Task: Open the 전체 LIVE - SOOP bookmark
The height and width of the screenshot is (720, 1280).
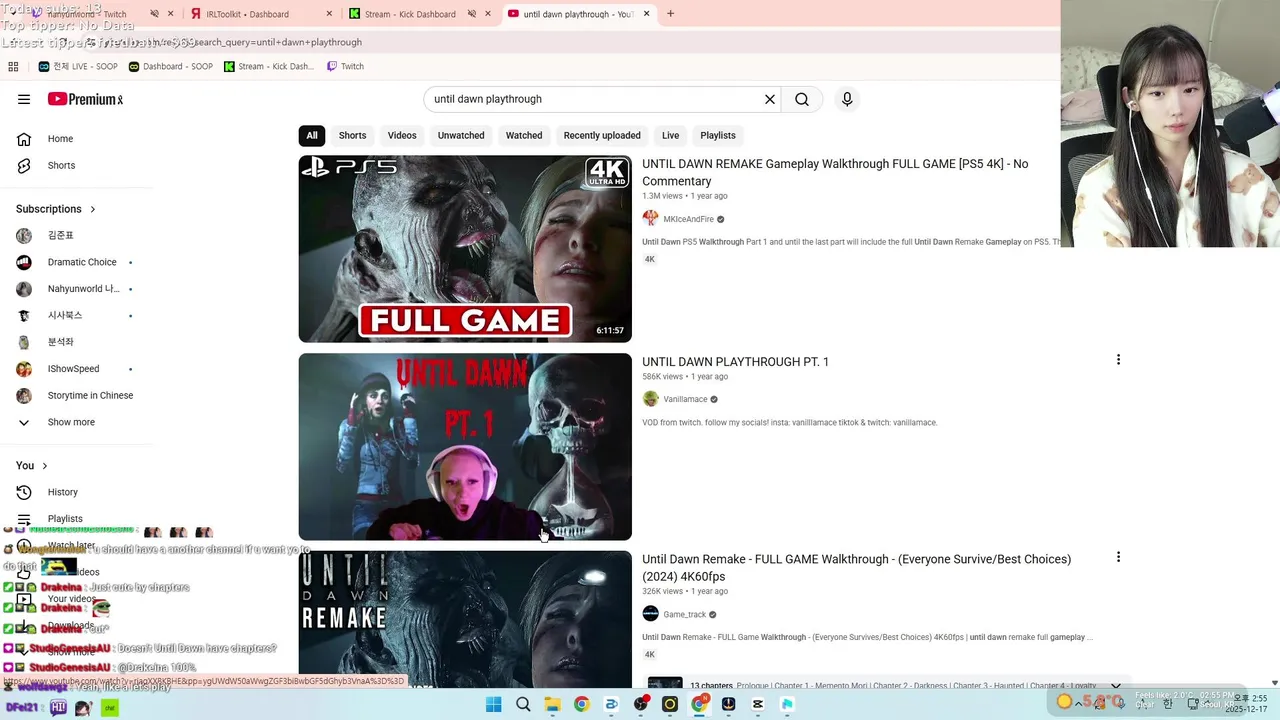Action: (78, 66)
